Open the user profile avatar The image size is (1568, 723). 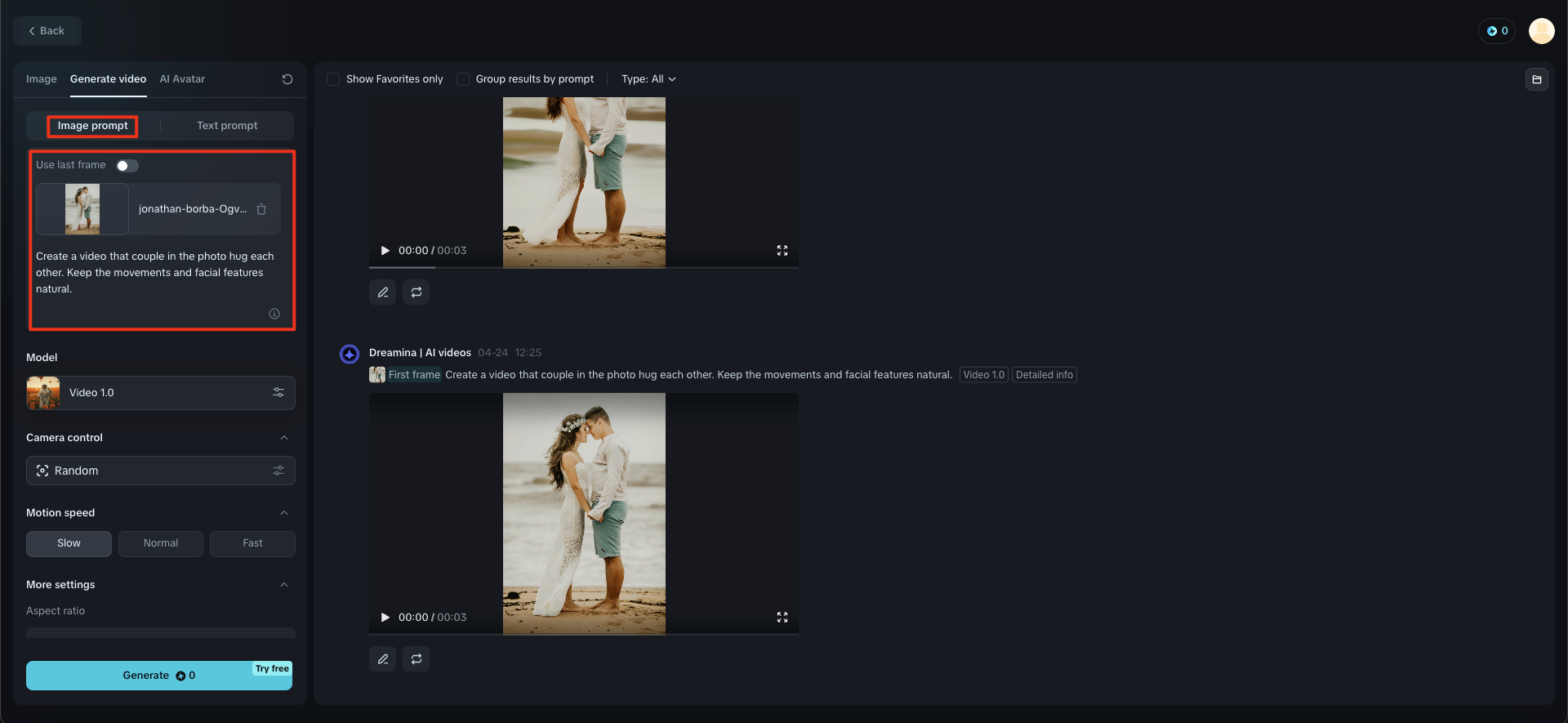coord(1542,31)
